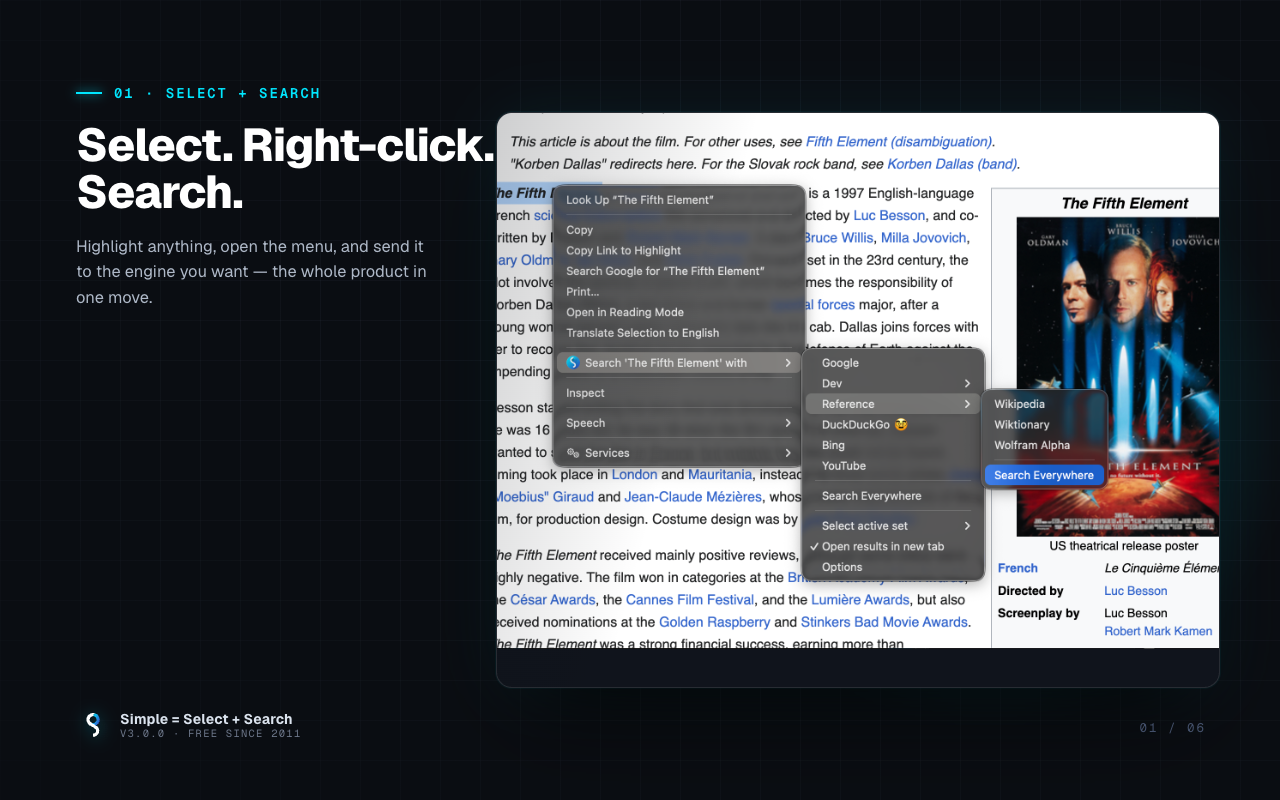Click the gear icon next to Services
This screenshot has height=800, width=1280.
pos(573,453)
